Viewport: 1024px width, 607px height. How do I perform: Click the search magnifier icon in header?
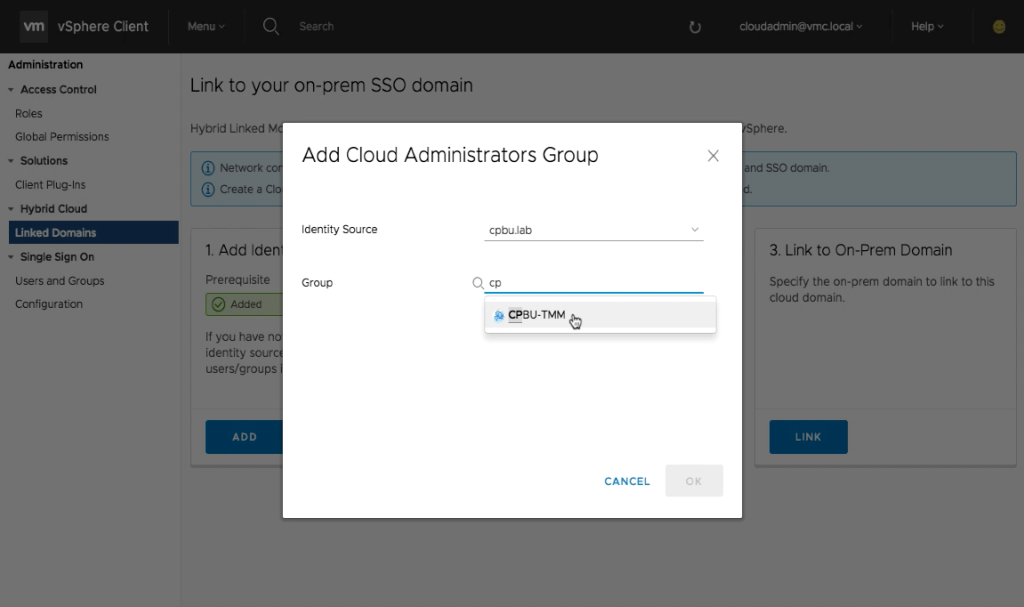click(271, 26)
